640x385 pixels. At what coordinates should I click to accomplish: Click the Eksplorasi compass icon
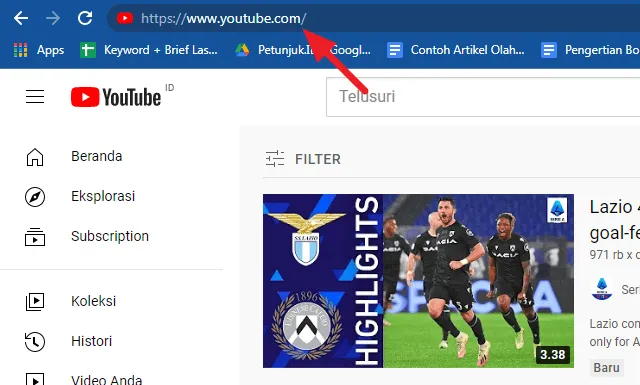(35, 197)
